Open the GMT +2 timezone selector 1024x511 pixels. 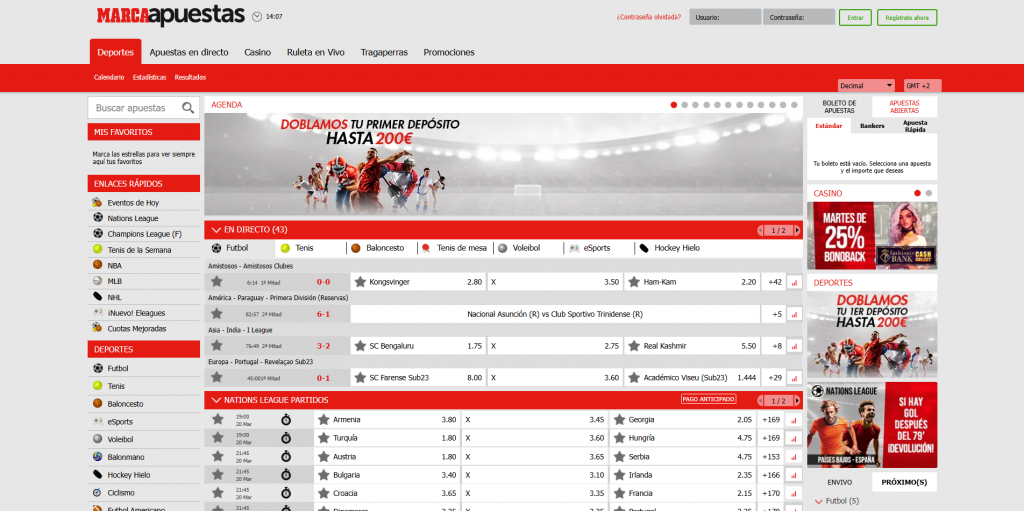[x=922, y=86]
